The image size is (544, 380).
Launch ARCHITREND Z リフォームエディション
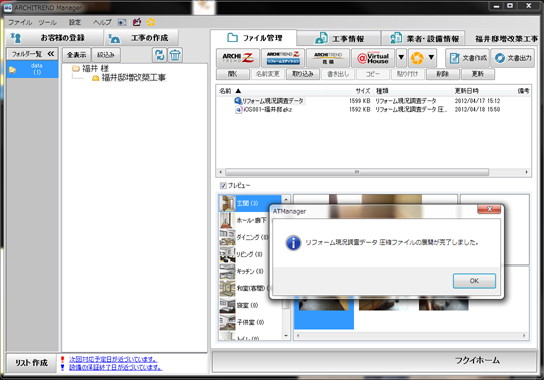[x=283, y=58]
